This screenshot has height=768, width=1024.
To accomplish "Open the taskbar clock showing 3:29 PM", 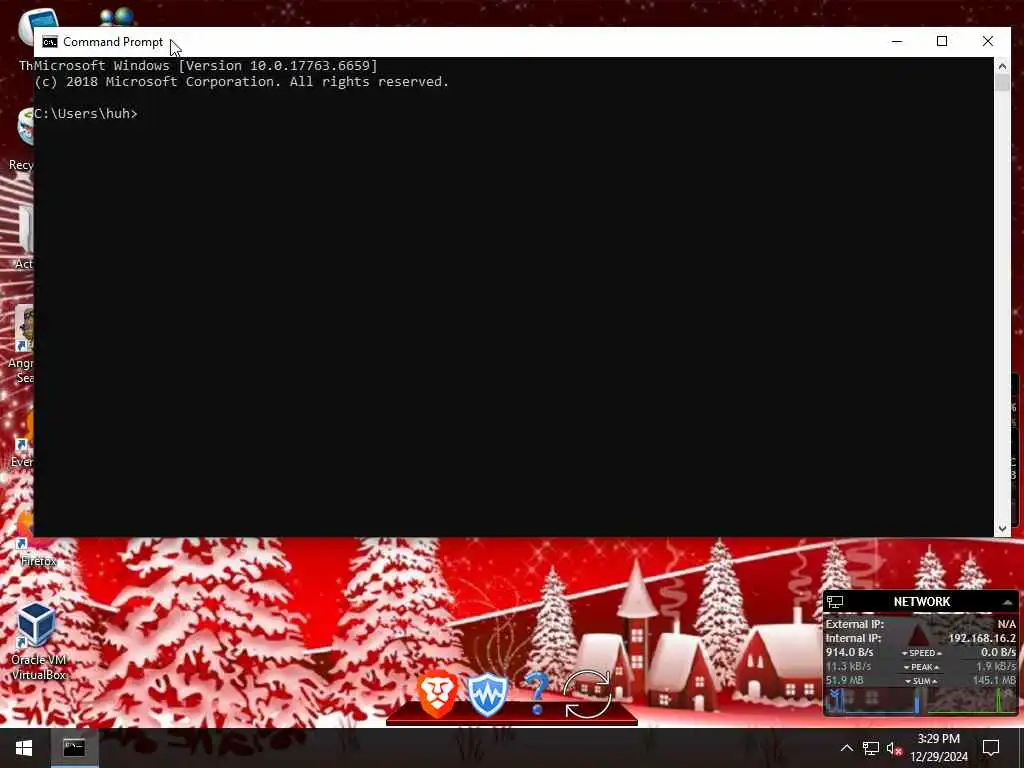I will click(x=938, y=748).
